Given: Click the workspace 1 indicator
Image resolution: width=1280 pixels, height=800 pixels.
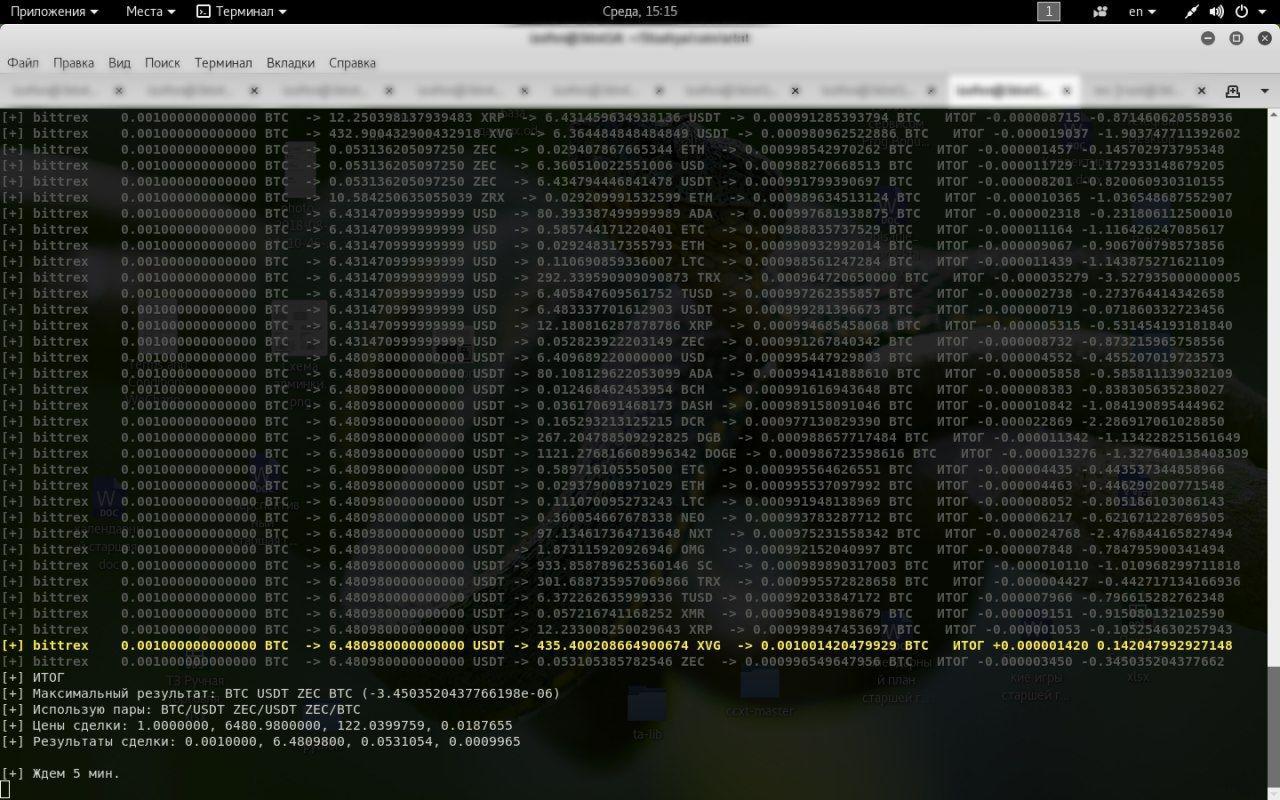Looking at the screenshot, I should tap(1049, 11).
